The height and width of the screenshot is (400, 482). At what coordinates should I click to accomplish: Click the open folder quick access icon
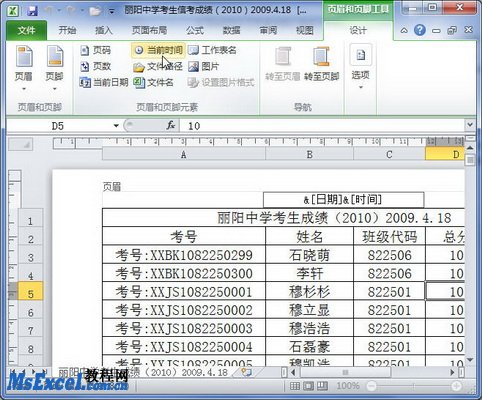95,11
